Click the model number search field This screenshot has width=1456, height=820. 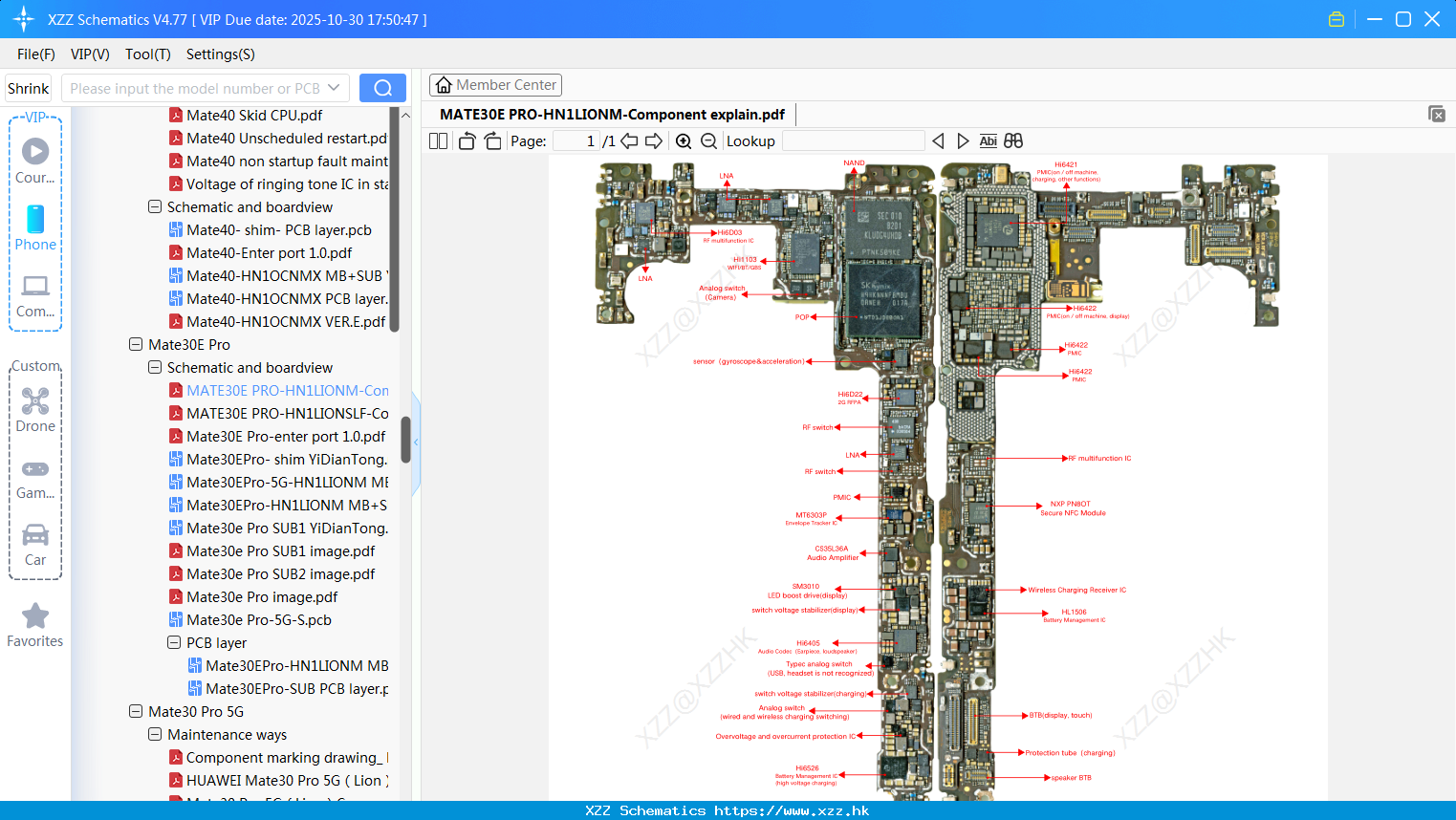195,88
